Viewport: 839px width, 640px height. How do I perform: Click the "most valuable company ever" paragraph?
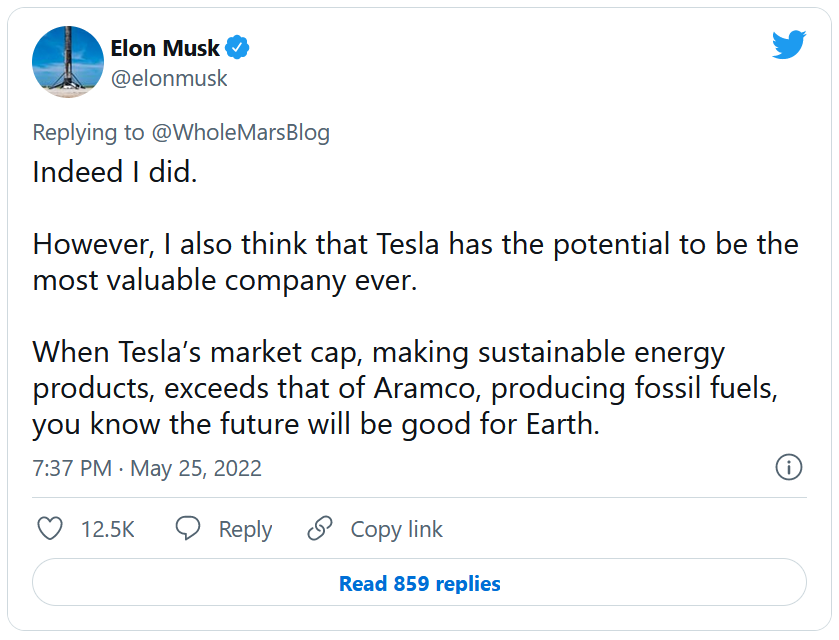(415, 262)
